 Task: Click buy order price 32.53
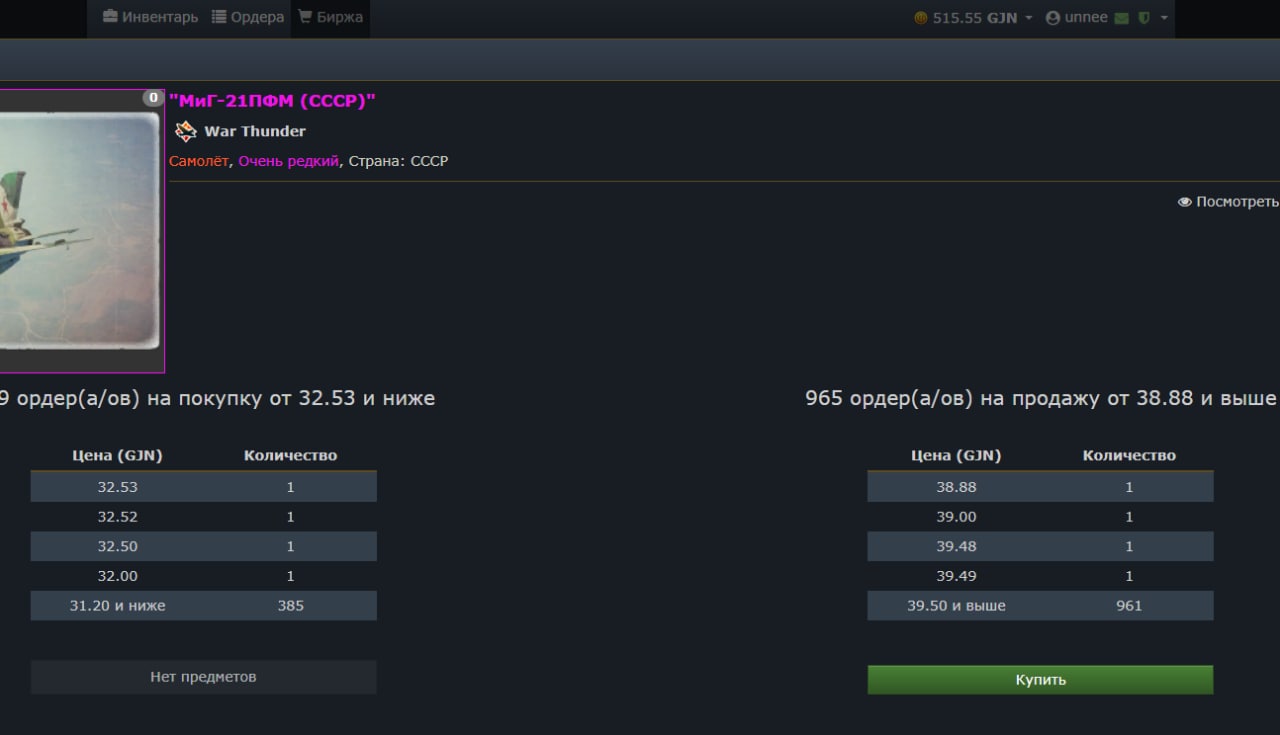[x=118, y=487]
